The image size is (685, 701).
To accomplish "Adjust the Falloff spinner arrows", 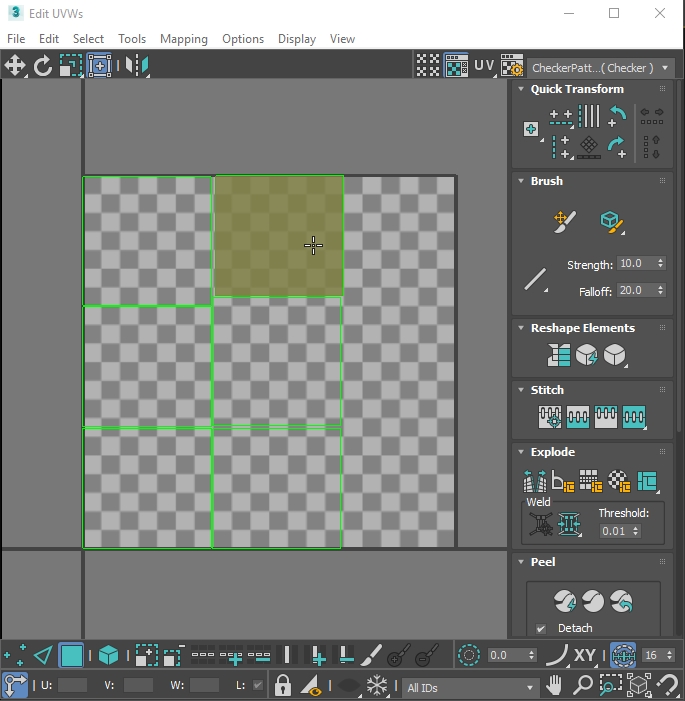I will coord(660,290).
